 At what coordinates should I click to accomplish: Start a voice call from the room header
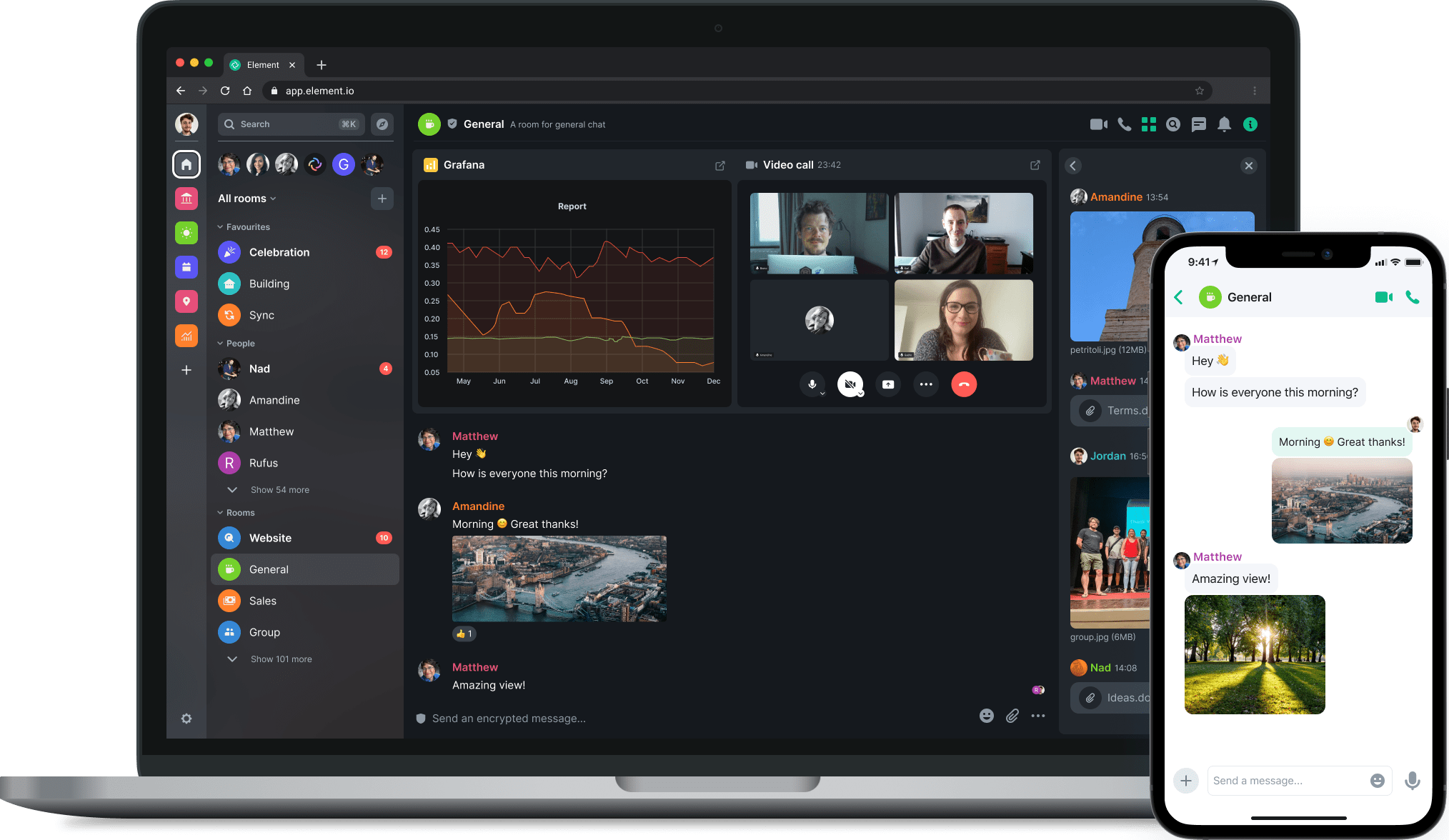1124,124
